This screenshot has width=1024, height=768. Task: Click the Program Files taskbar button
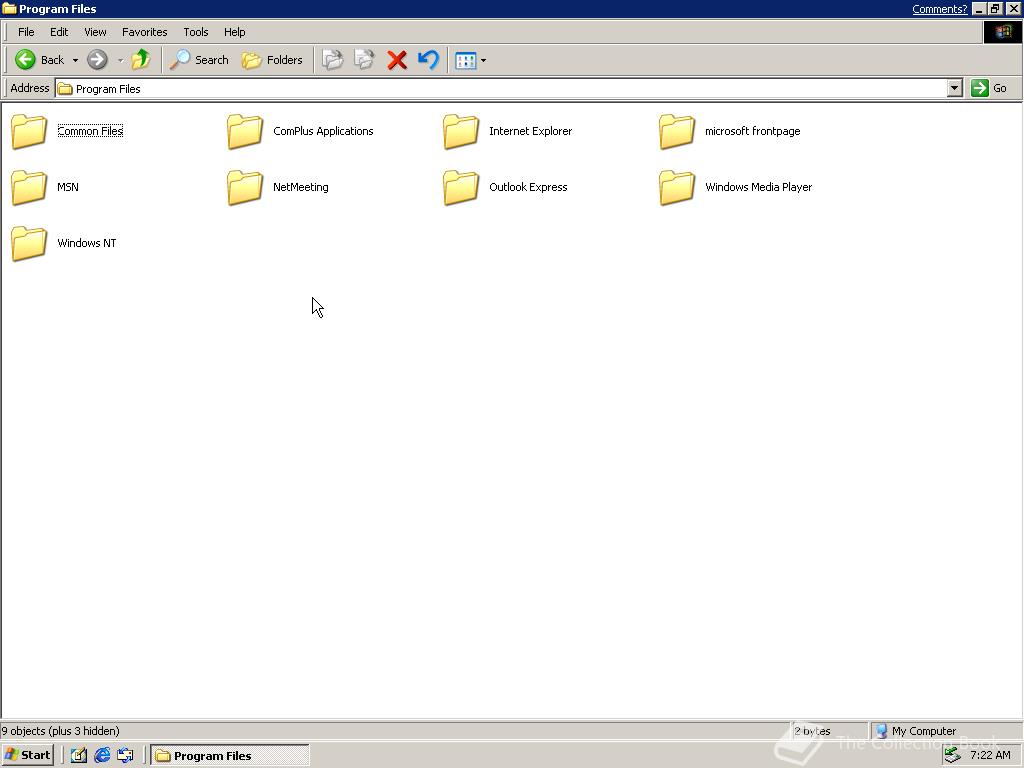229,756
